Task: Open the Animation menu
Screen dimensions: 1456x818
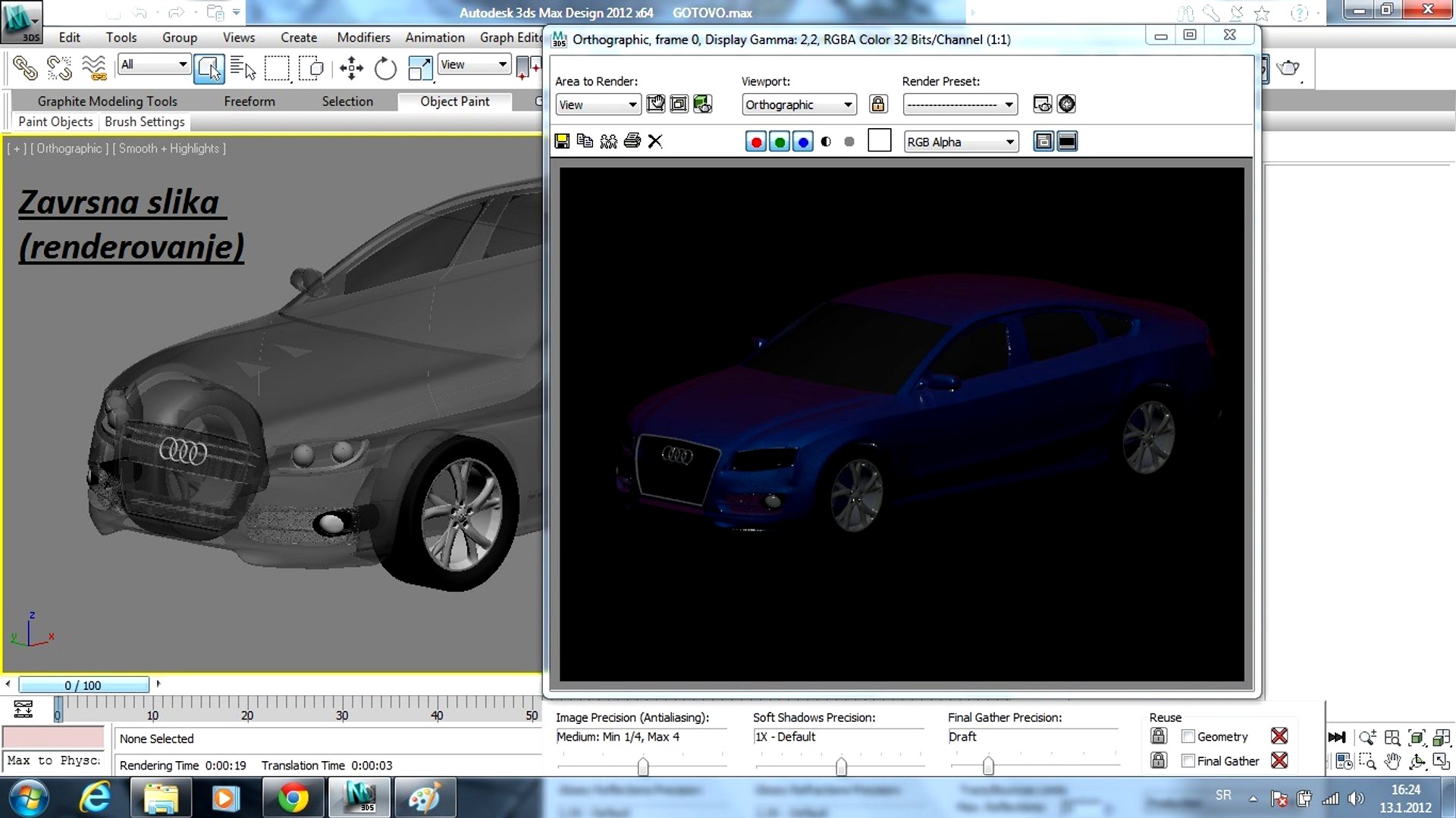Action: click(435, 37)
